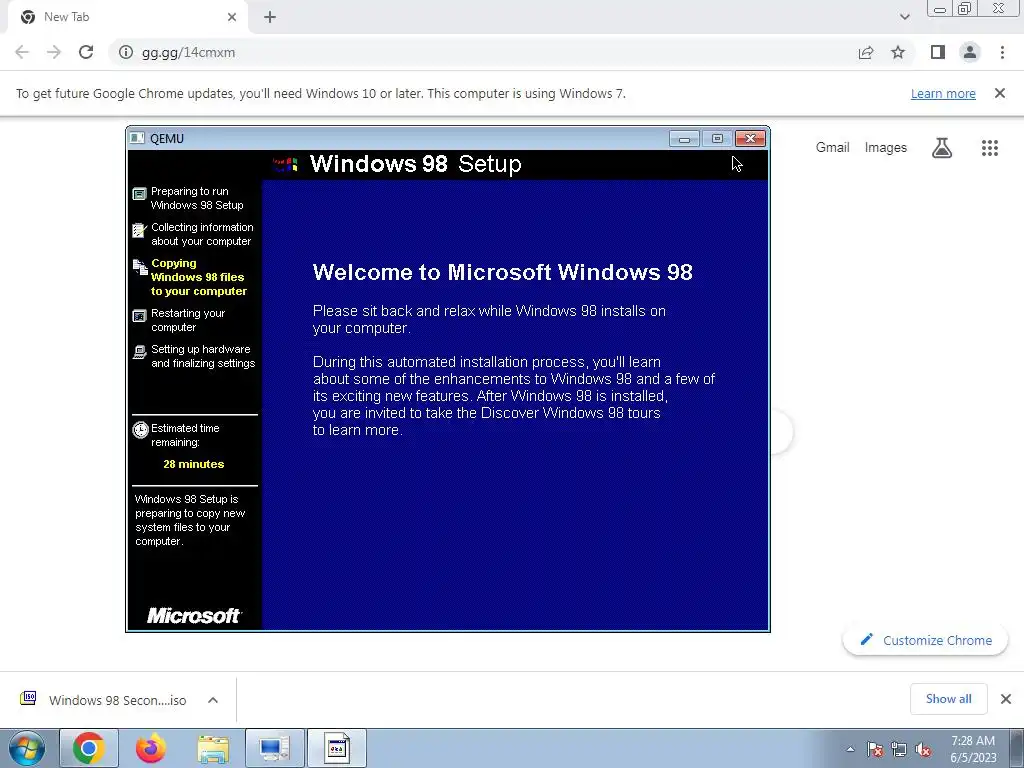Expand the Windows 98 iso download options

213,700
